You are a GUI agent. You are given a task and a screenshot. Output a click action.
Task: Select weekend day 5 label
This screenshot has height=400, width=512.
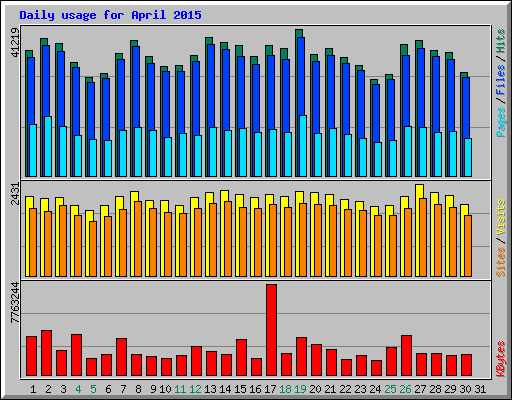coord(93,389)
